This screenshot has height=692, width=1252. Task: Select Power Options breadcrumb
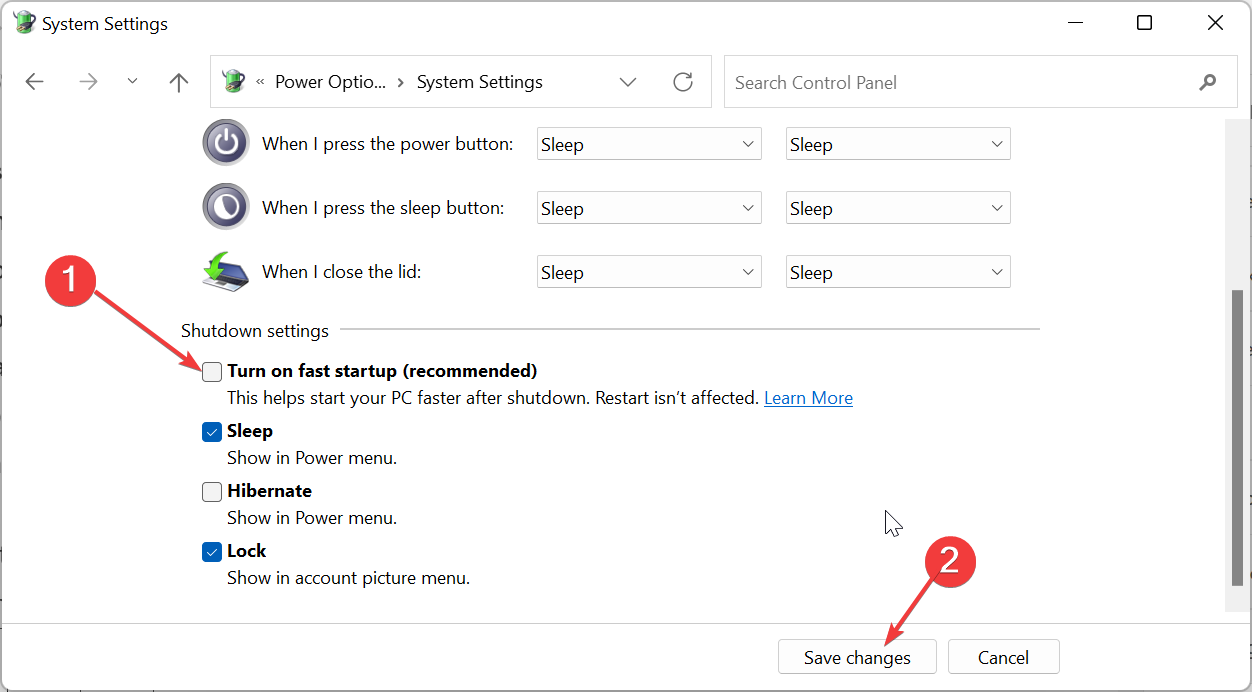coord(330,82)
